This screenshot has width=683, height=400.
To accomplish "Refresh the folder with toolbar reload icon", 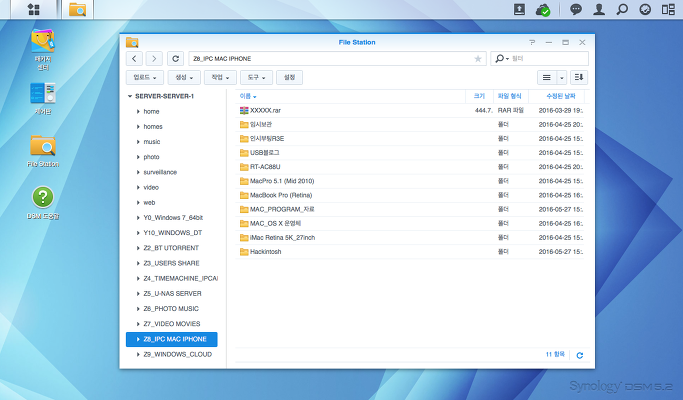I will tap(176, 58).
